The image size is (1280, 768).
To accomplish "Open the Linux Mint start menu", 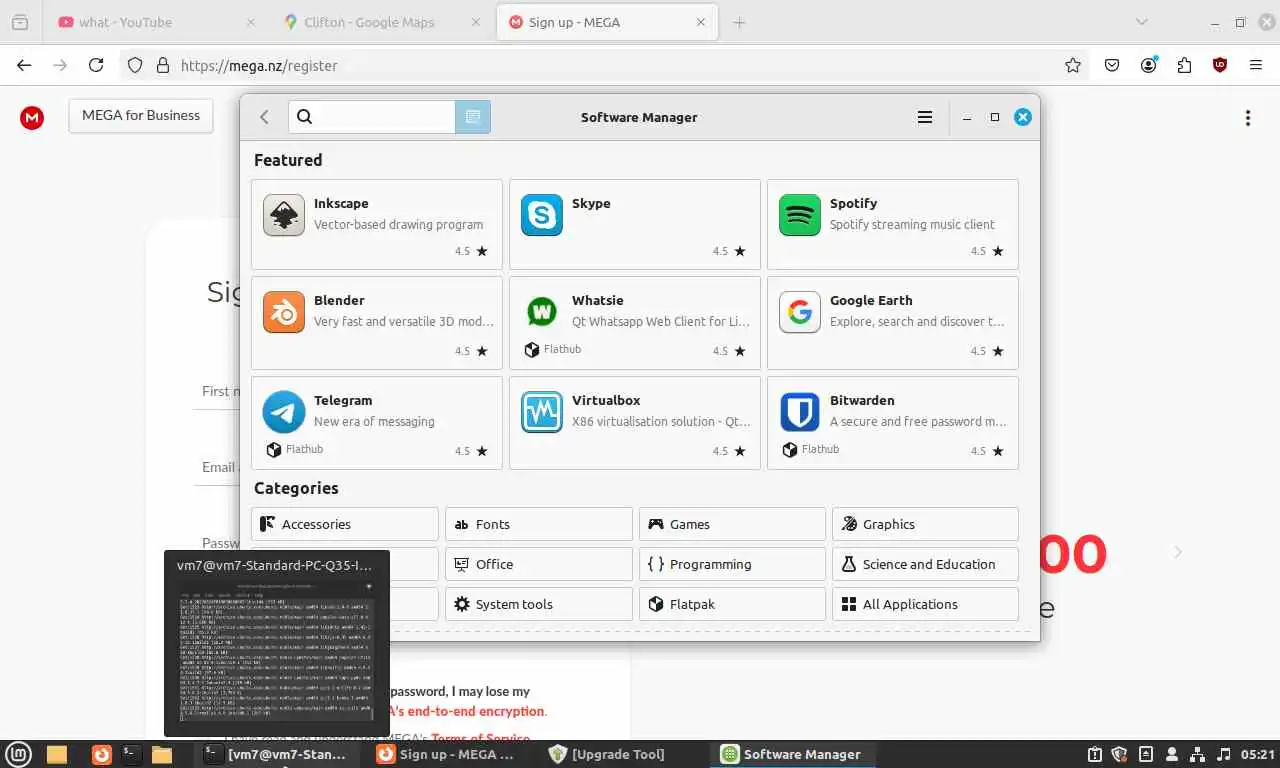I will pos(19,754).
